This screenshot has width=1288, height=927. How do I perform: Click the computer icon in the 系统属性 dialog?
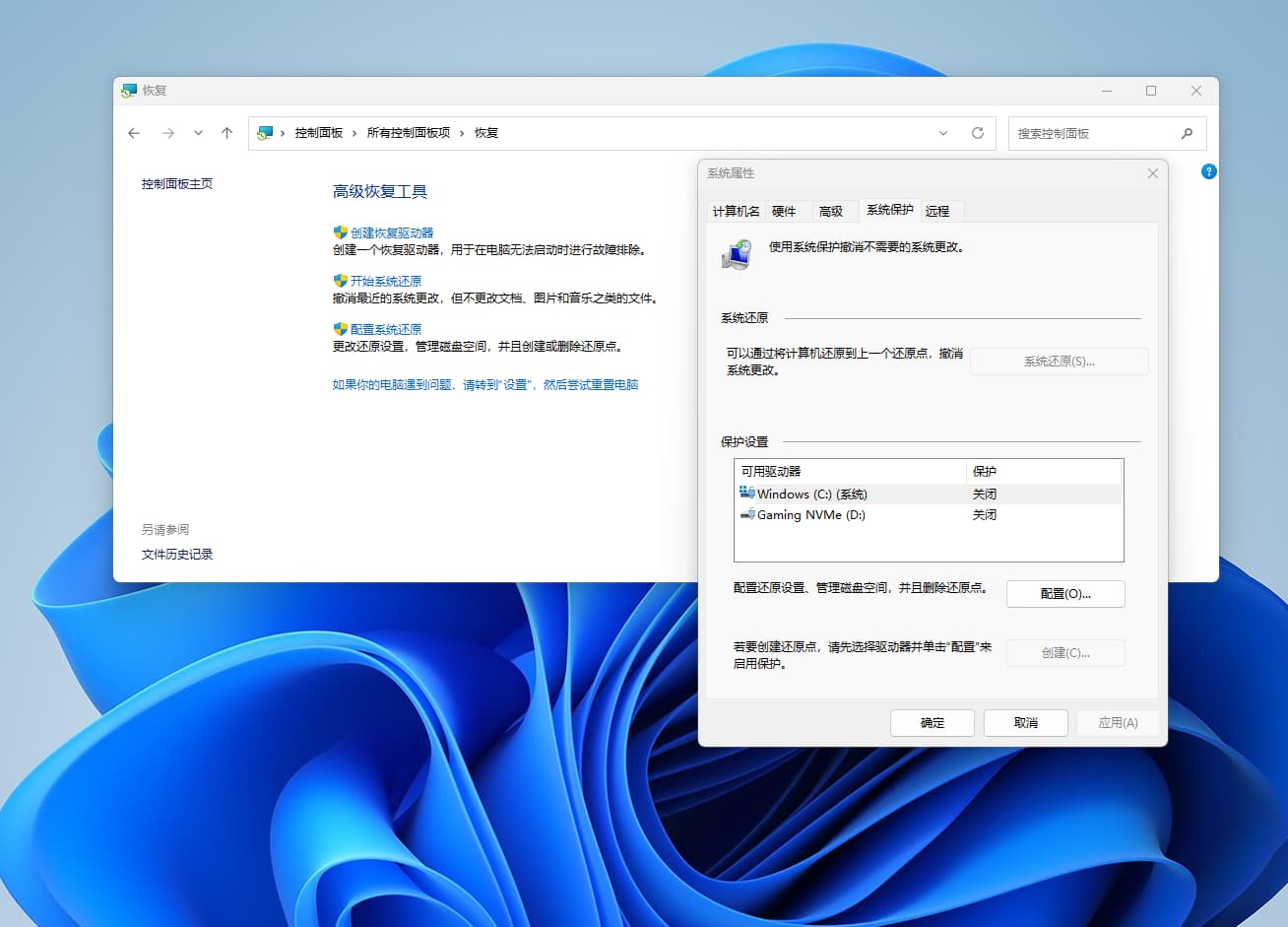737,254
